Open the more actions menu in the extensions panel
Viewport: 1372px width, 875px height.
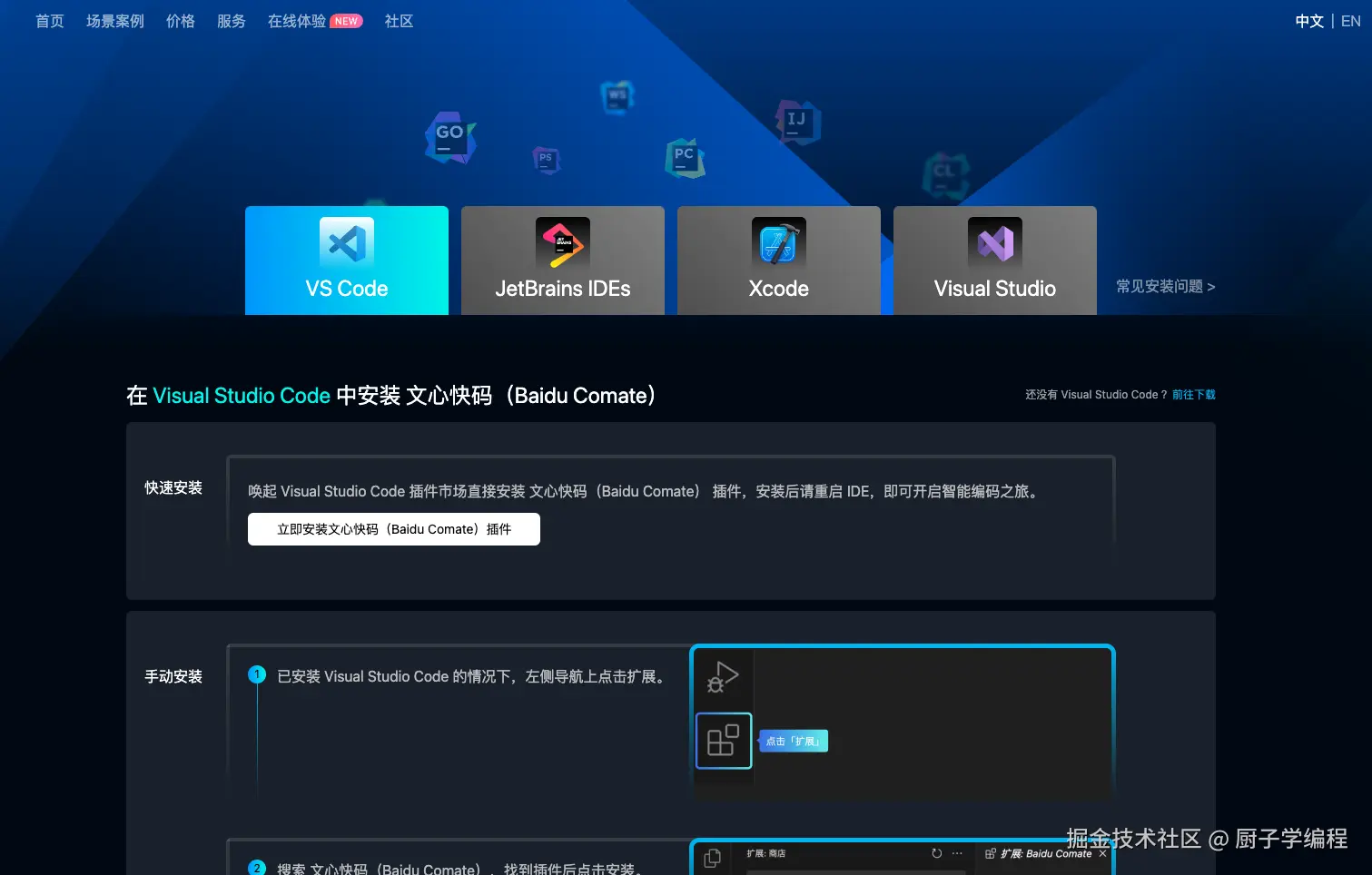[x=956, y=854]
